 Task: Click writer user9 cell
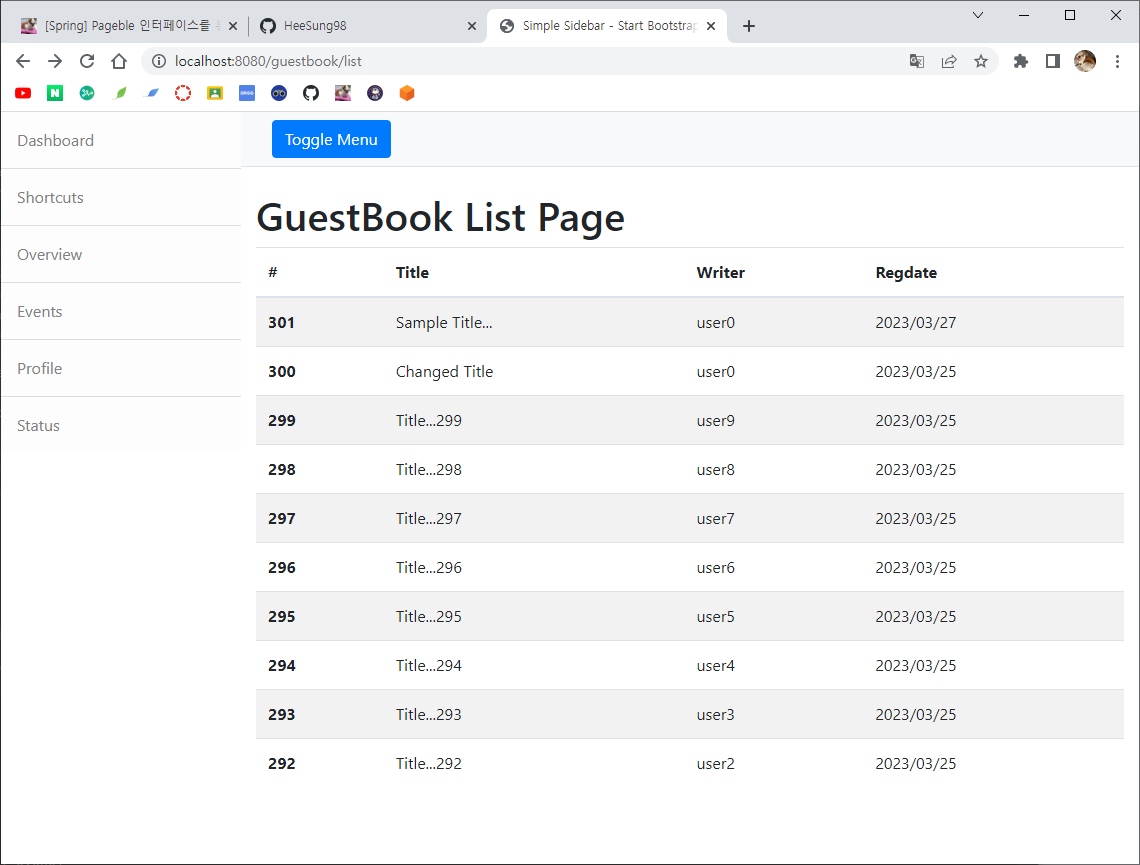coord(715,420)
